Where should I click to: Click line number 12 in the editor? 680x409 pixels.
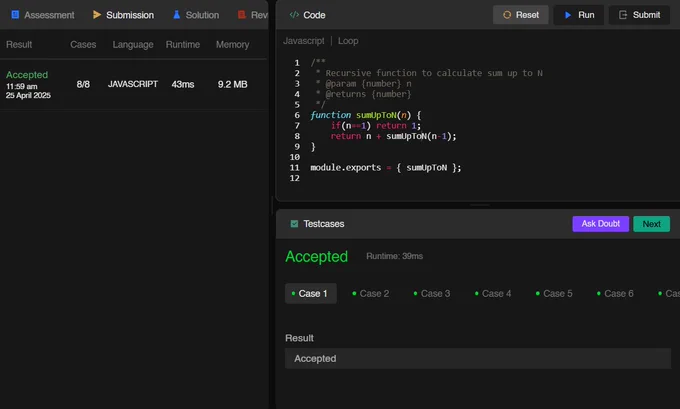pyautogui.click(x=295, y=178)
